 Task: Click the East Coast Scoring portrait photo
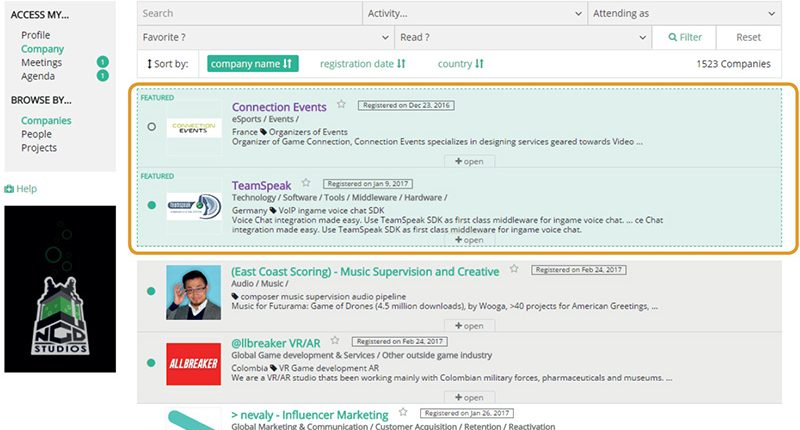click(193, 292)
